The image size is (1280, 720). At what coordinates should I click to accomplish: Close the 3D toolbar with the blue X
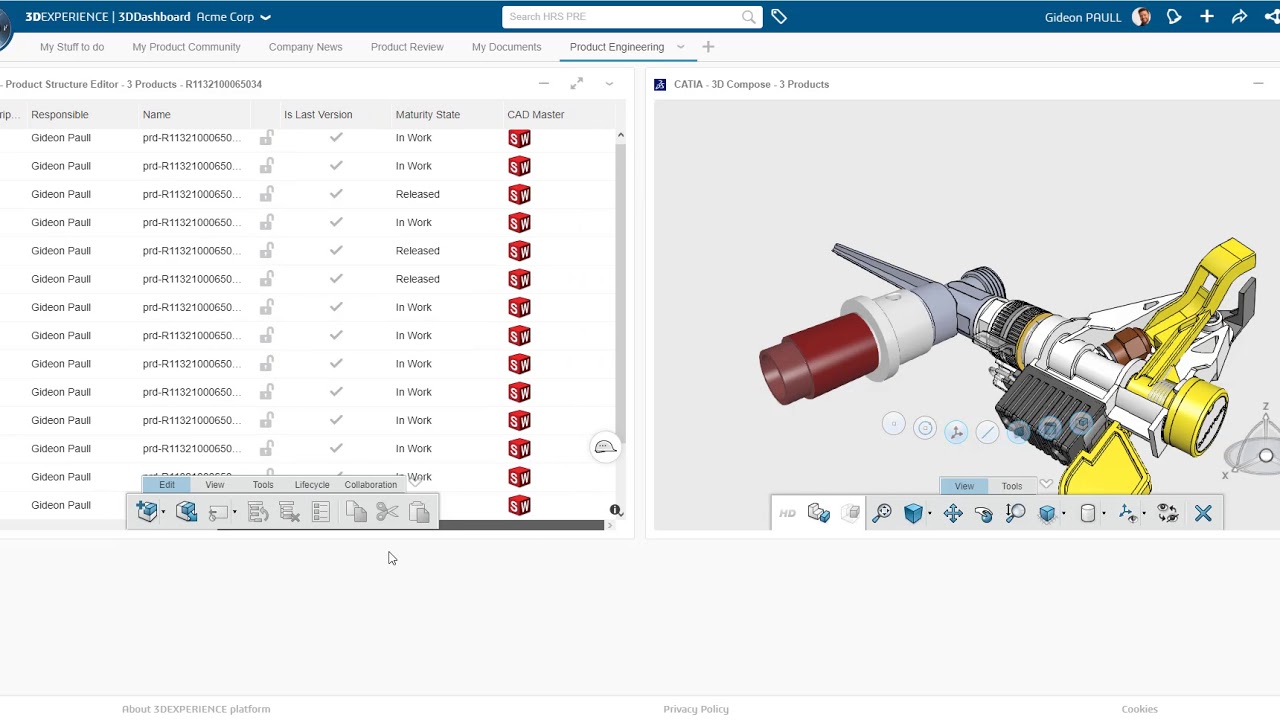point(1203,513)
